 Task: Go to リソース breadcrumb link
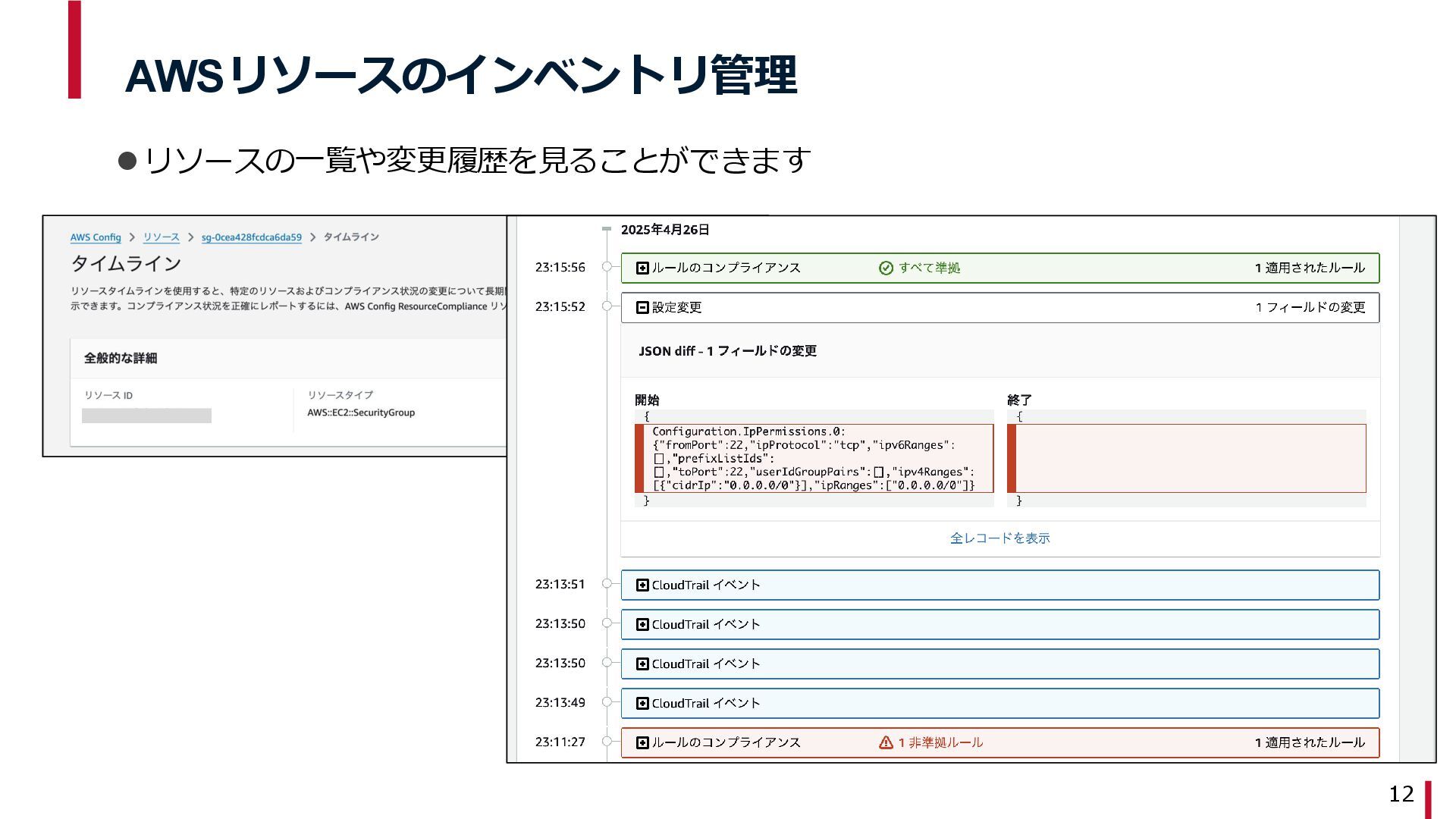pyautogui.click(x=162, y=237)
